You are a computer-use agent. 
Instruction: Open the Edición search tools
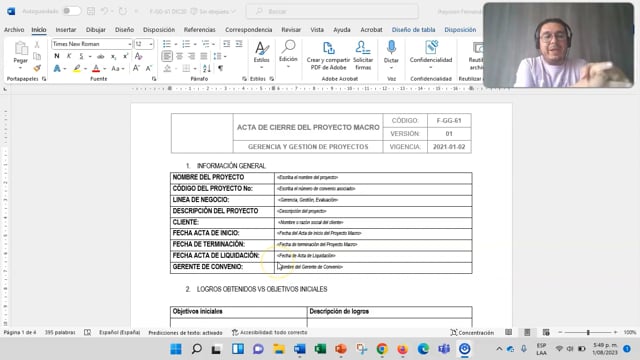tap(288, 53)
